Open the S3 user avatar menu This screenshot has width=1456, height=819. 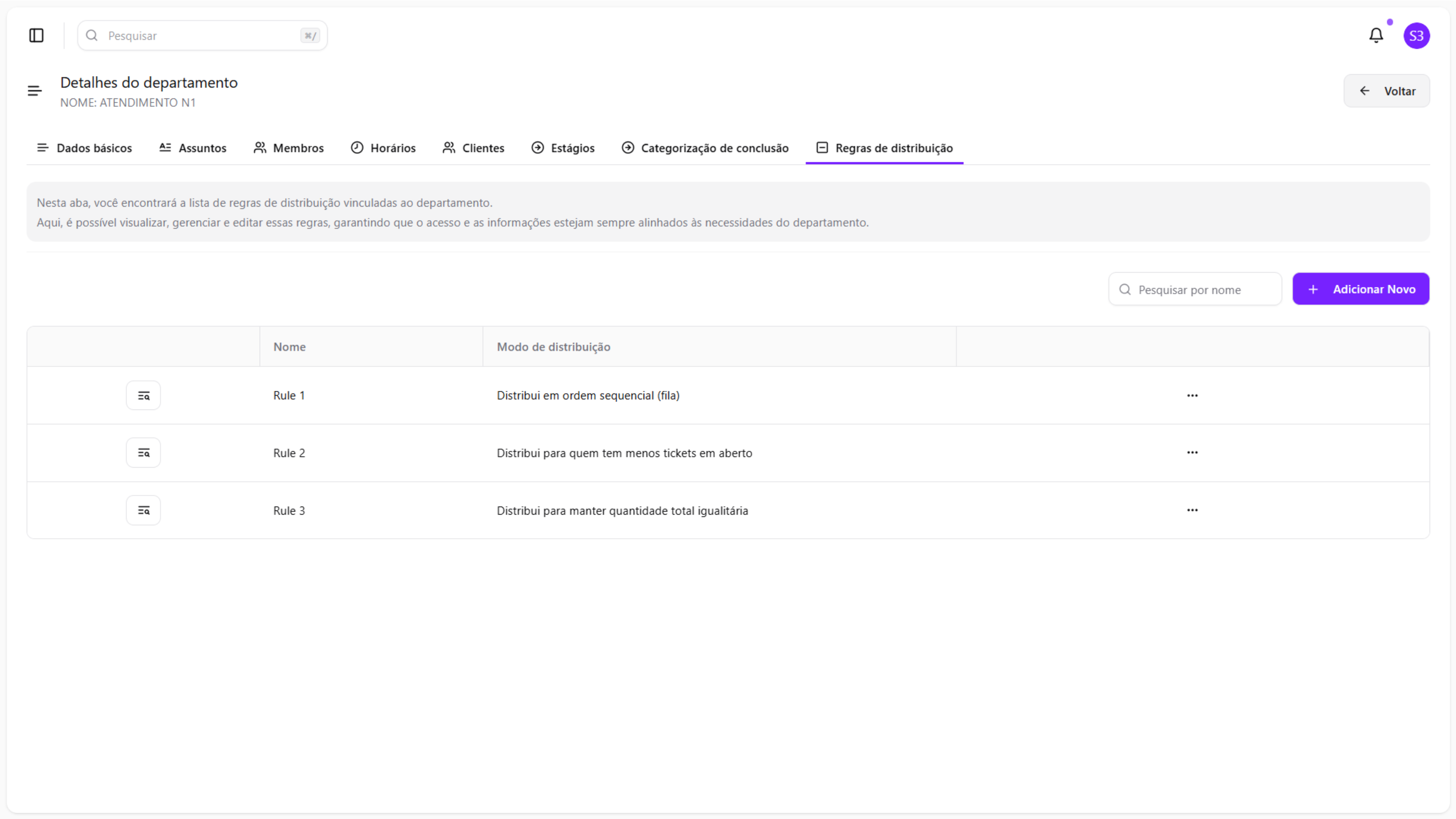click(x=1416, y=36)
